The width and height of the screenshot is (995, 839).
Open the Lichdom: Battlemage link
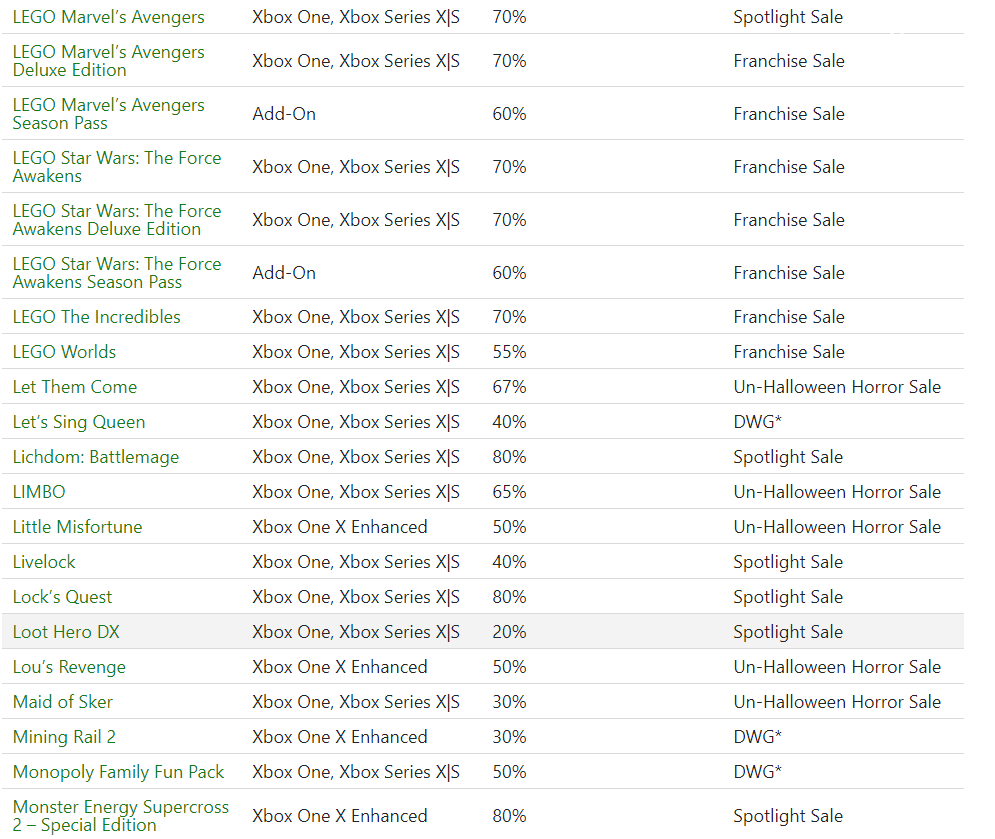pyautogui.click(x=96, y=457)
